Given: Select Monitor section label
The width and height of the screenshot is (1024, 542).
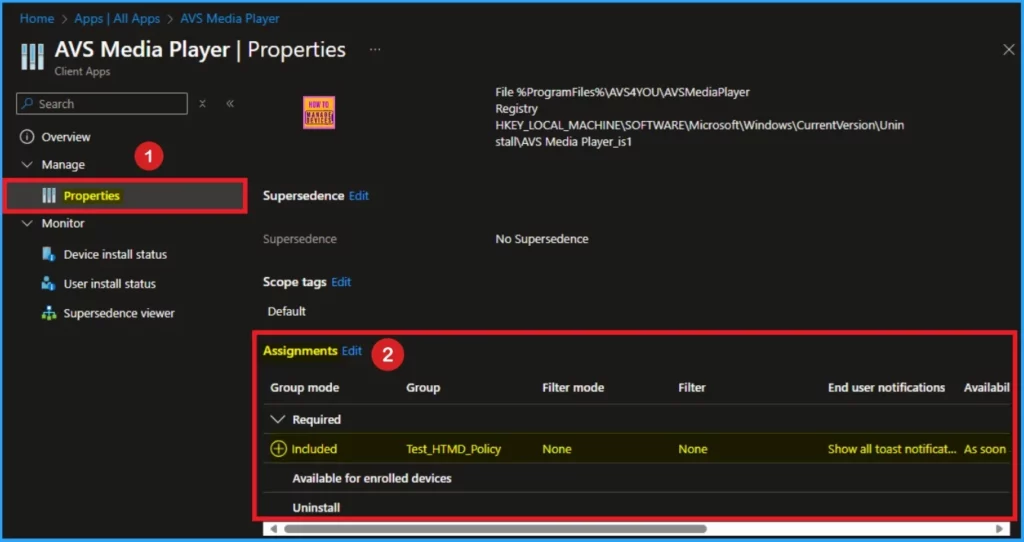Looking at the screenshot, I should pos(63,223).
